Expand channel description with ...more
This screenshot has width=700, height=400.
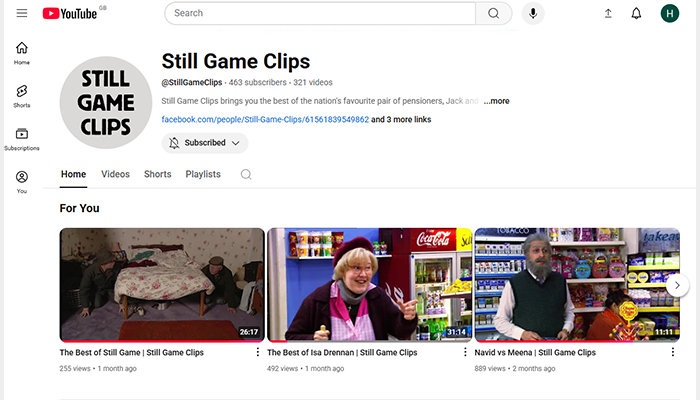click(496, 101)
